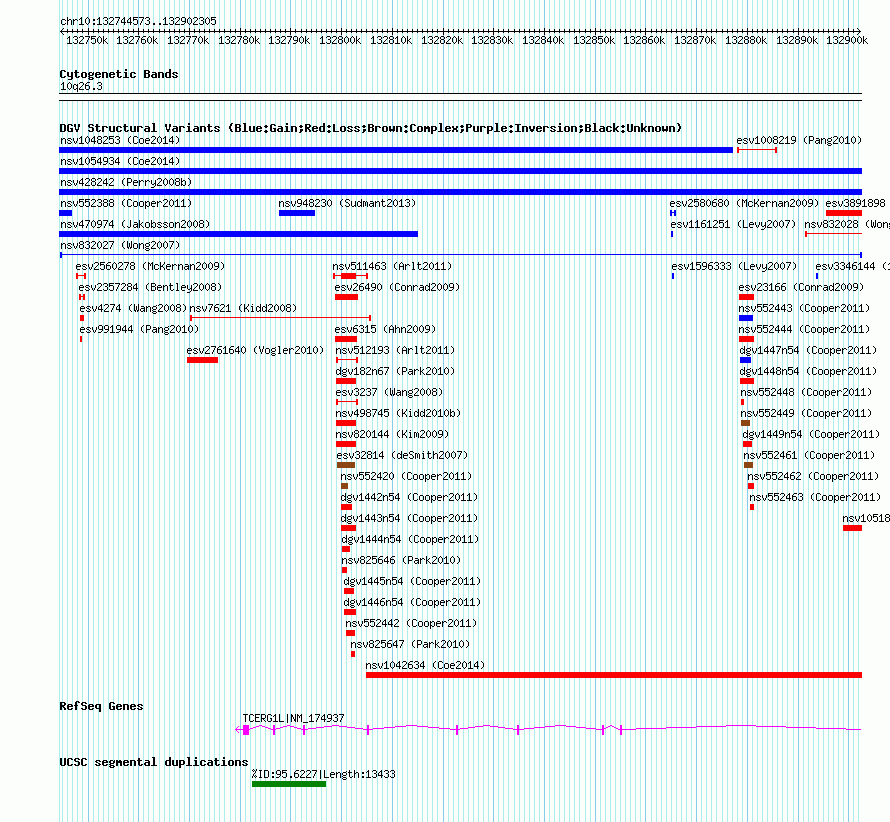Open nsv825646 (Park2010) variant

[401, 560]
